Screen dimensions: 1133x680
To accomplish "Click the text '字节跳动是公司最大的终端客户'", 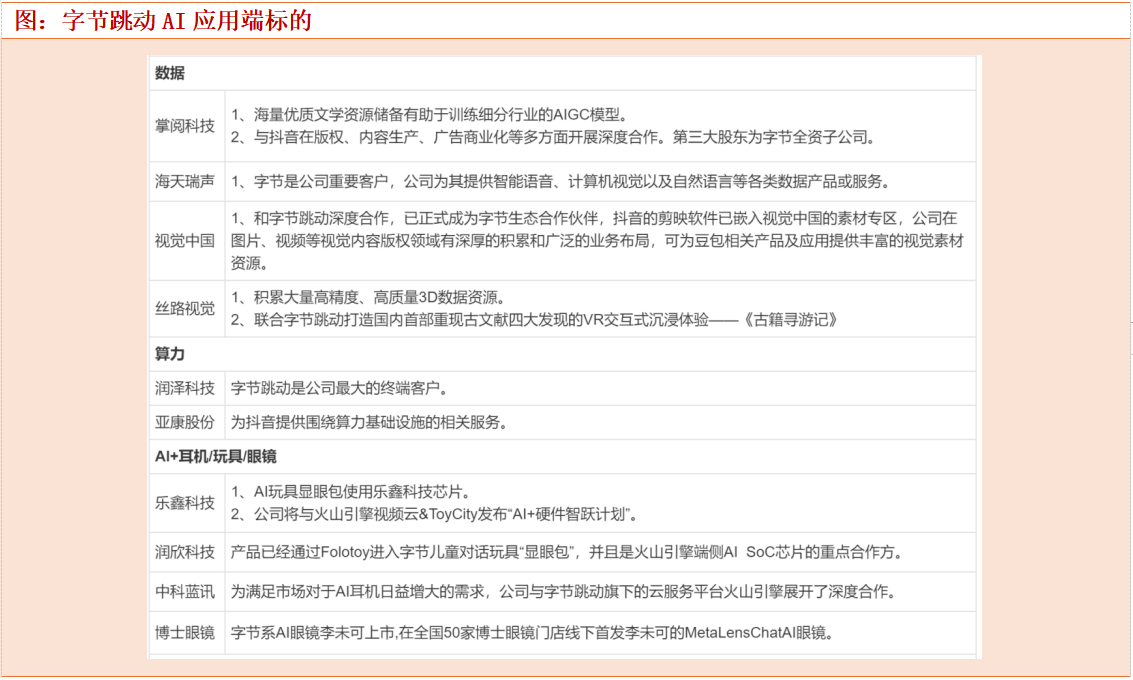I will coord(340,388).
